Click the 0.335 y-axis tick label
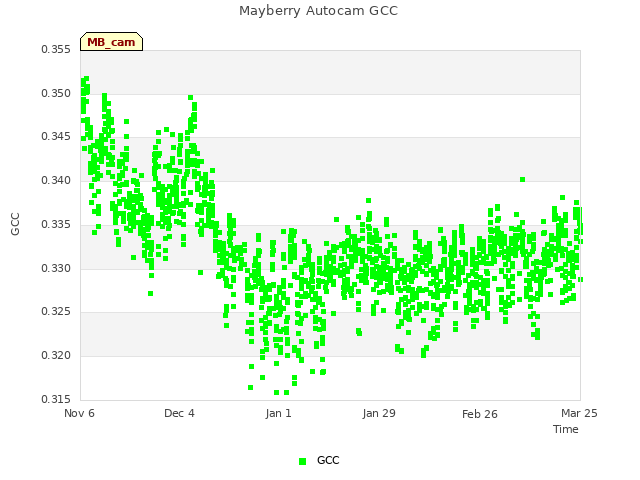 pyautogui.click(x=56, y=224)
